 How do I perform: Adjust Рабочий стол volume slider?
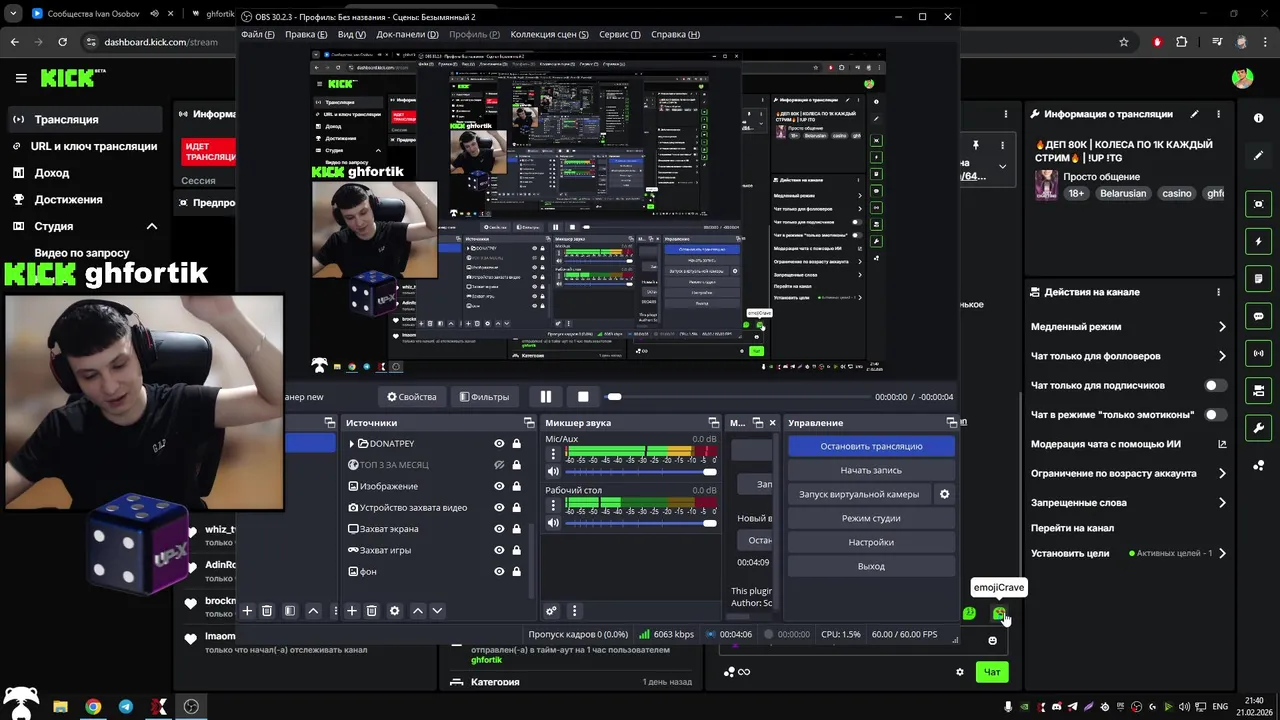coord(641,523)
